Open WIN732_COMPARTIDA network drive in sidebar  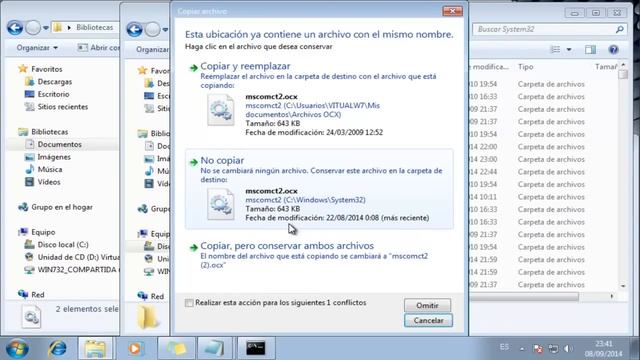pos(77,270)
